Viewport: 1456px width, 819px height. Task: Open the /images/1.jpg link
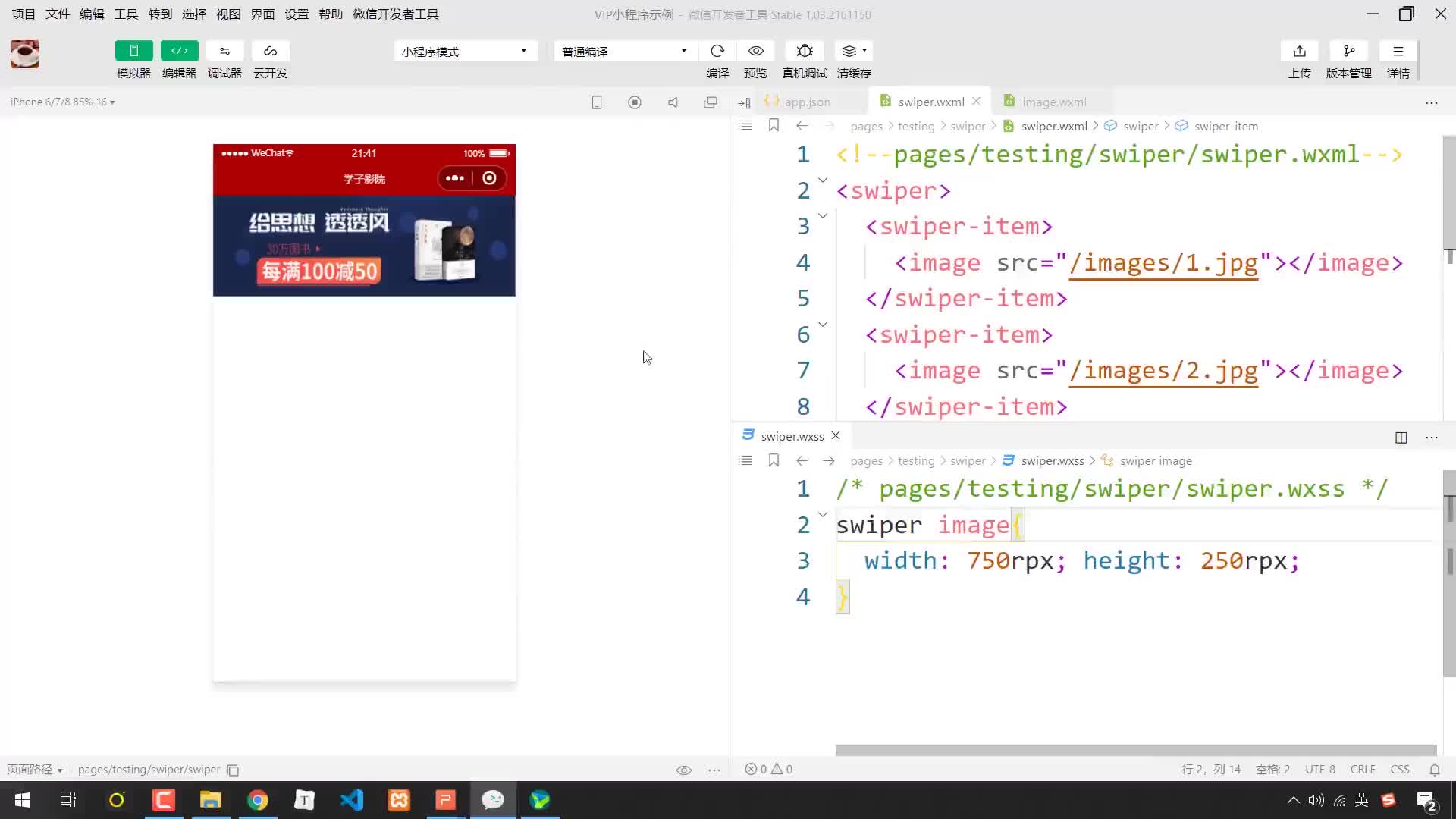click(x=1163, y=263)
